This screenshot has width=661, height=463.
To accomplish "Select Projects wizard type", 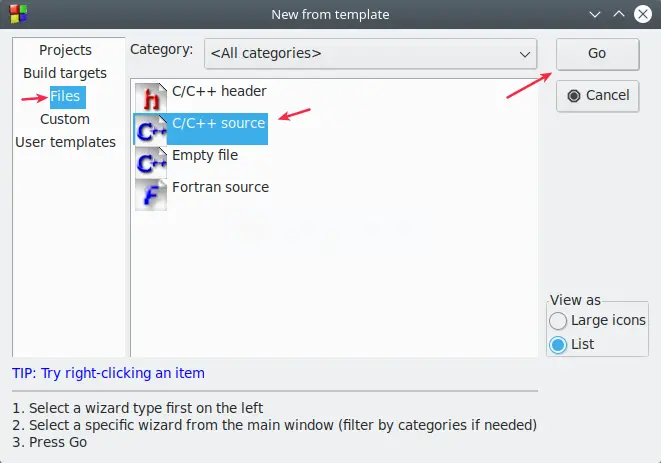I will click(65, 50).
